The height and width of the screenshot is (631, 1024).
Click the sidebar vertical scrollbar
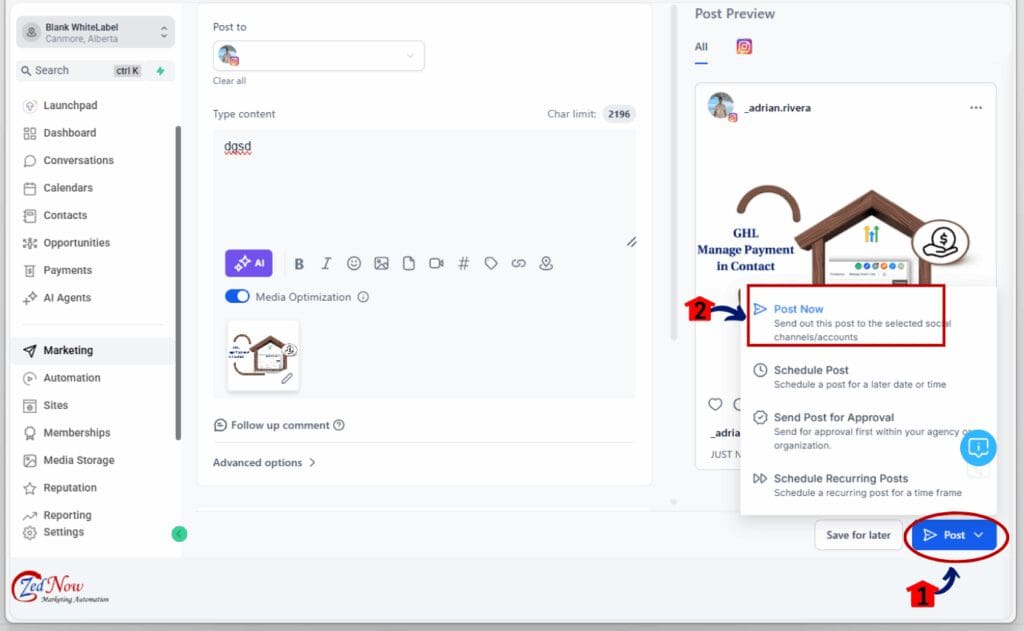click(x=178, y=283)
